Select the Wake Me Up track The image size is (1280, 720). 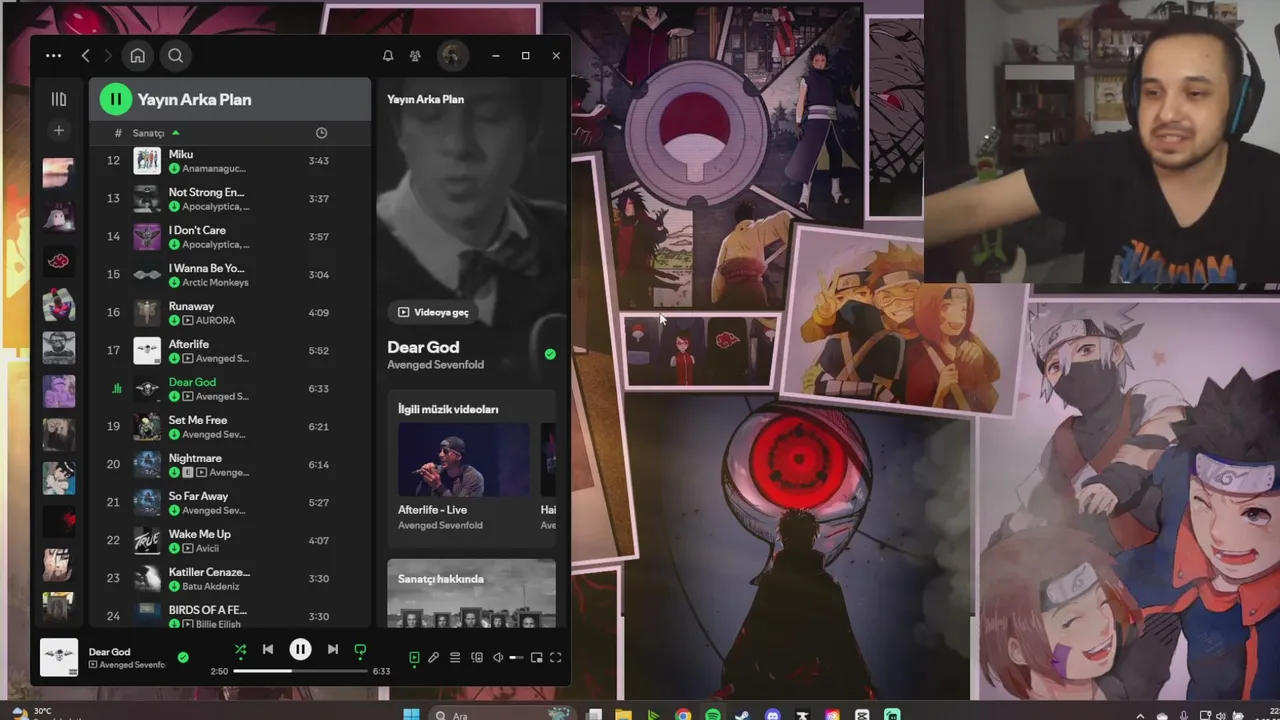tap(231, 540)
